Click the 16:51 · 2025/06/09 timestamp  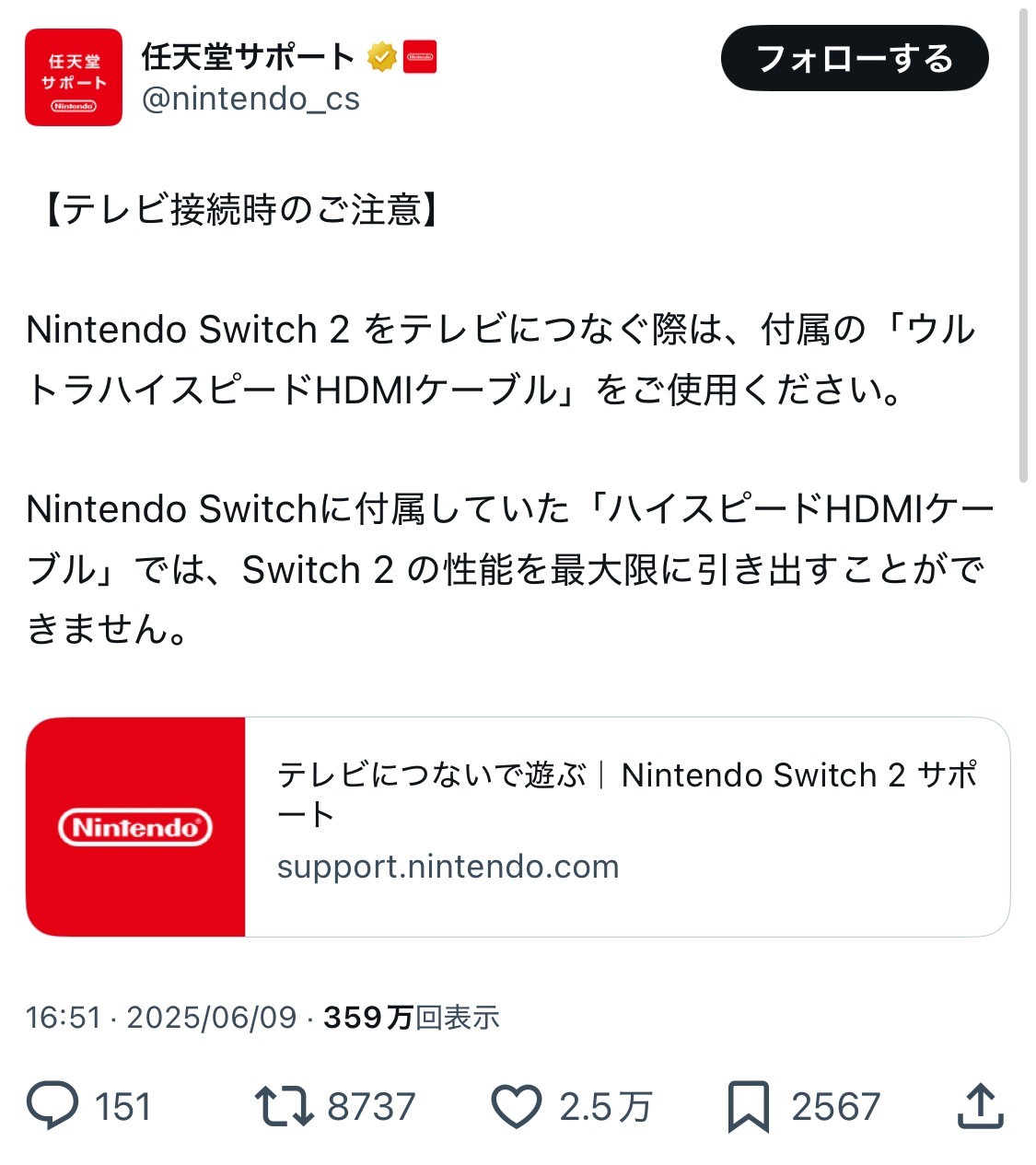tap(161, 1017)
